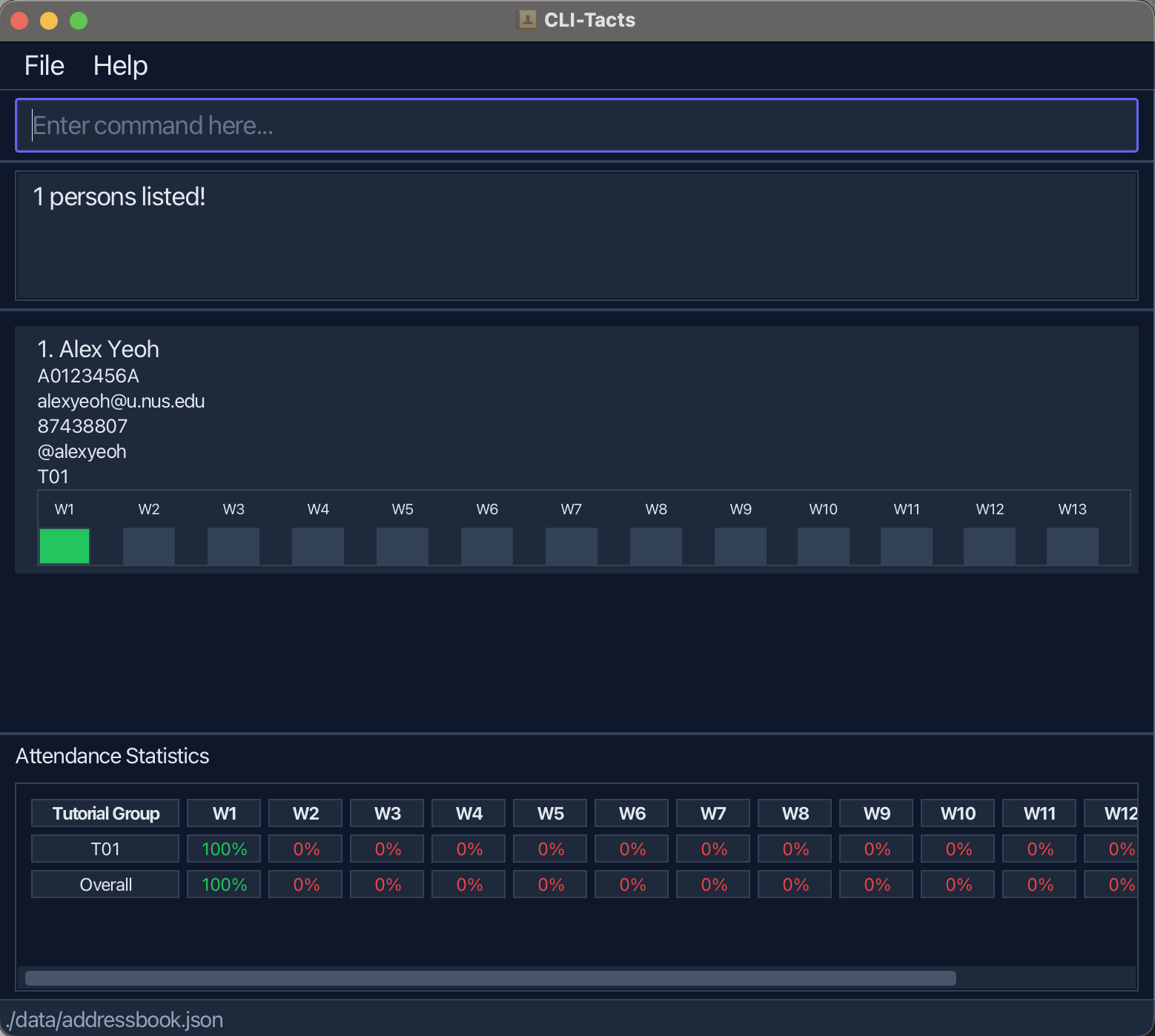Toggle Alex Yeoh's W1 attendance square
1155x1036 pixels.
(64, 546)
